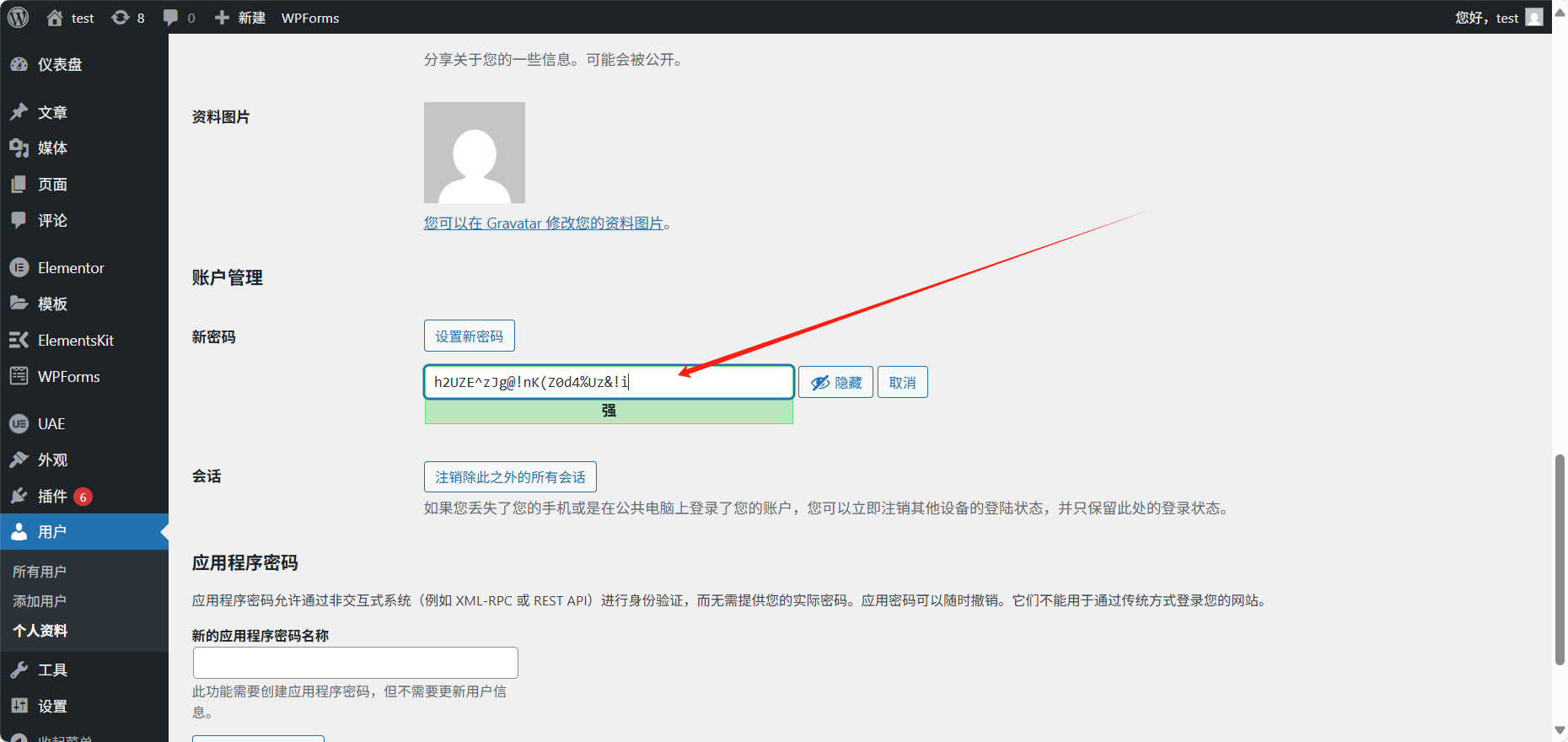Image resolution: width=1568 pixels, height=742 pixels.
Task: Open the 插件 (Plugins) menu
Action: (x=52, y=497)
